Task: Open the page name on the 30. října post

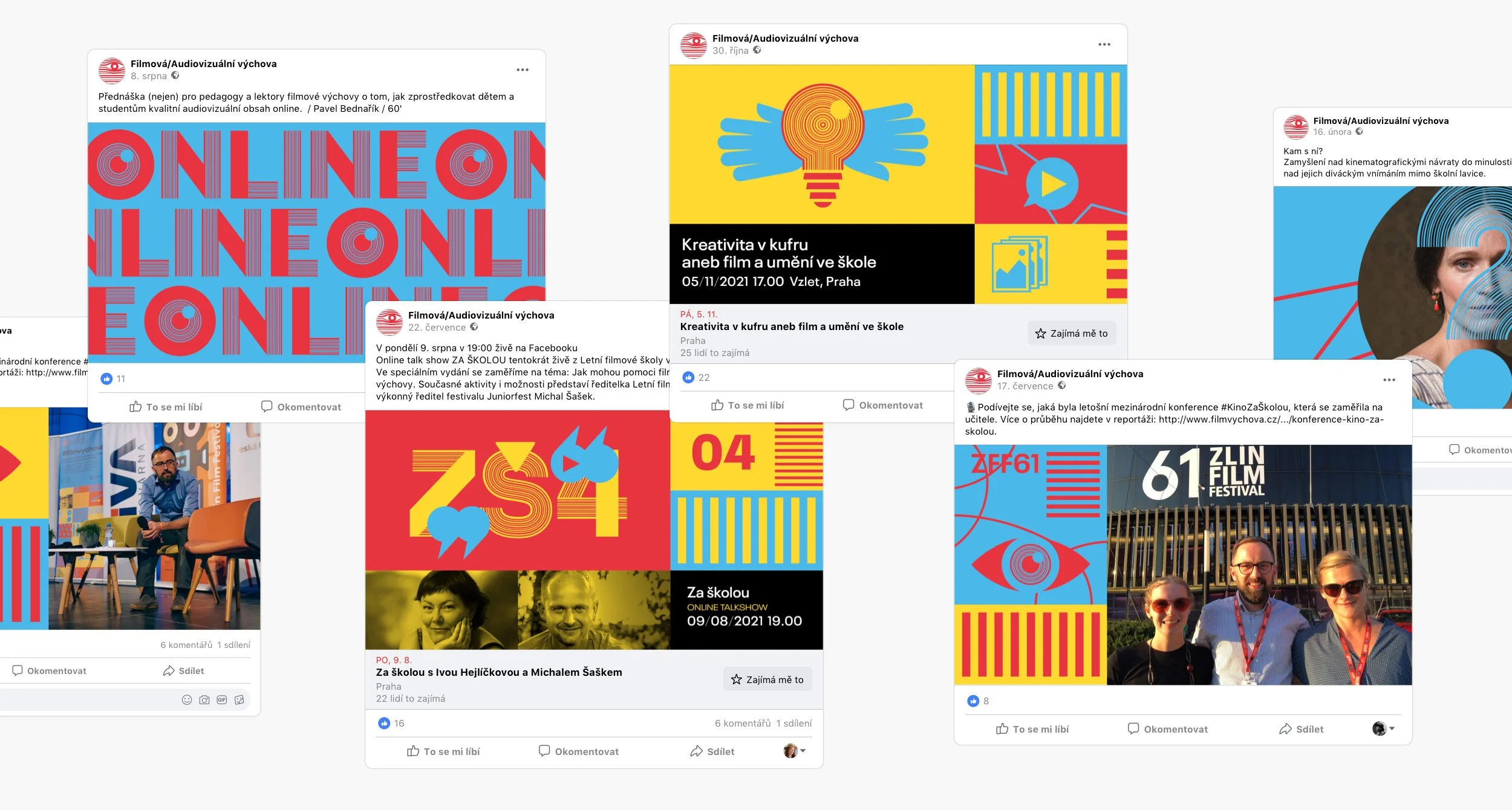Action: tap(785, 39)
